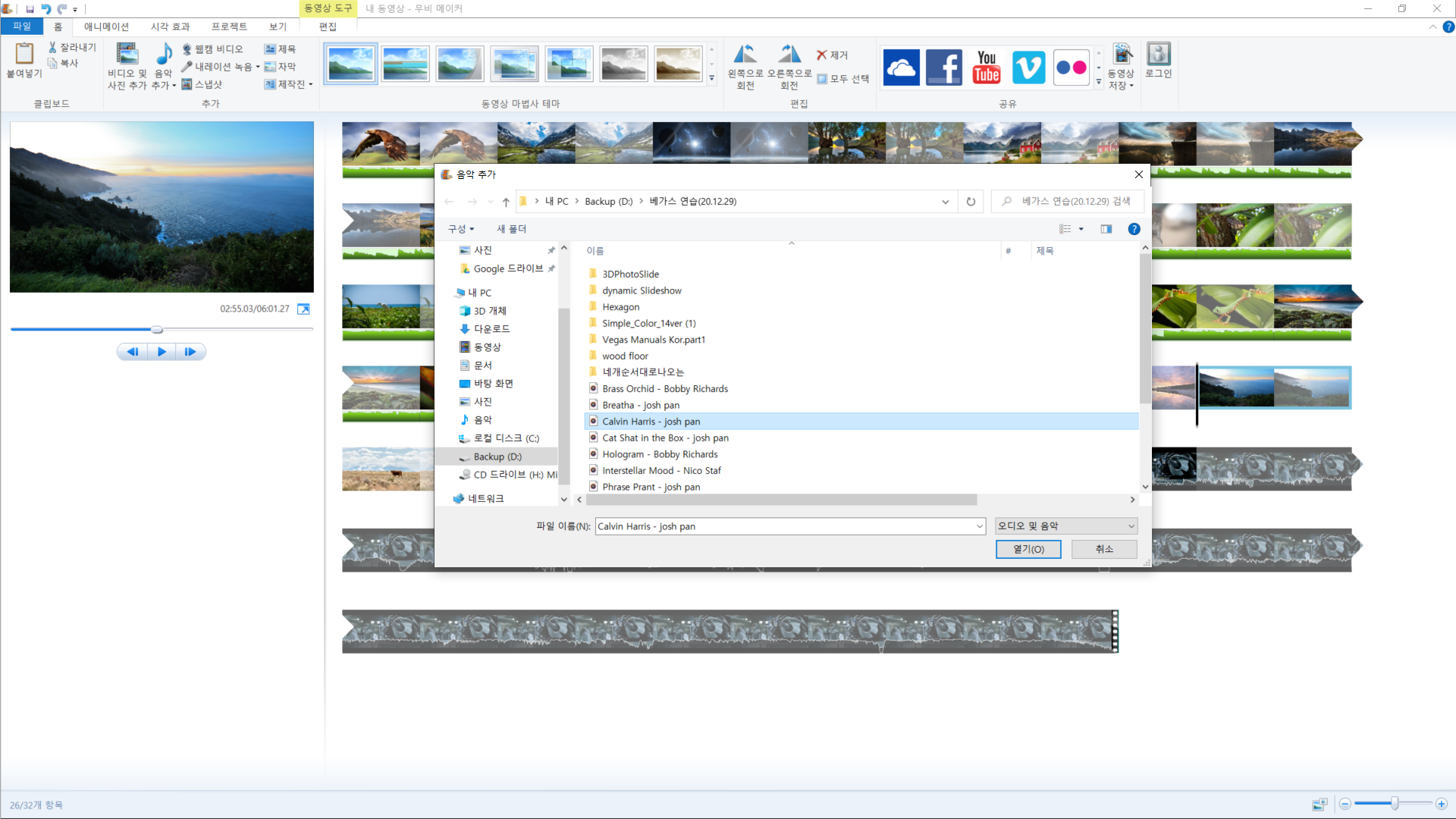Click the YouTube share icon
Screen dimensions: 1456x819
(986, 67)
